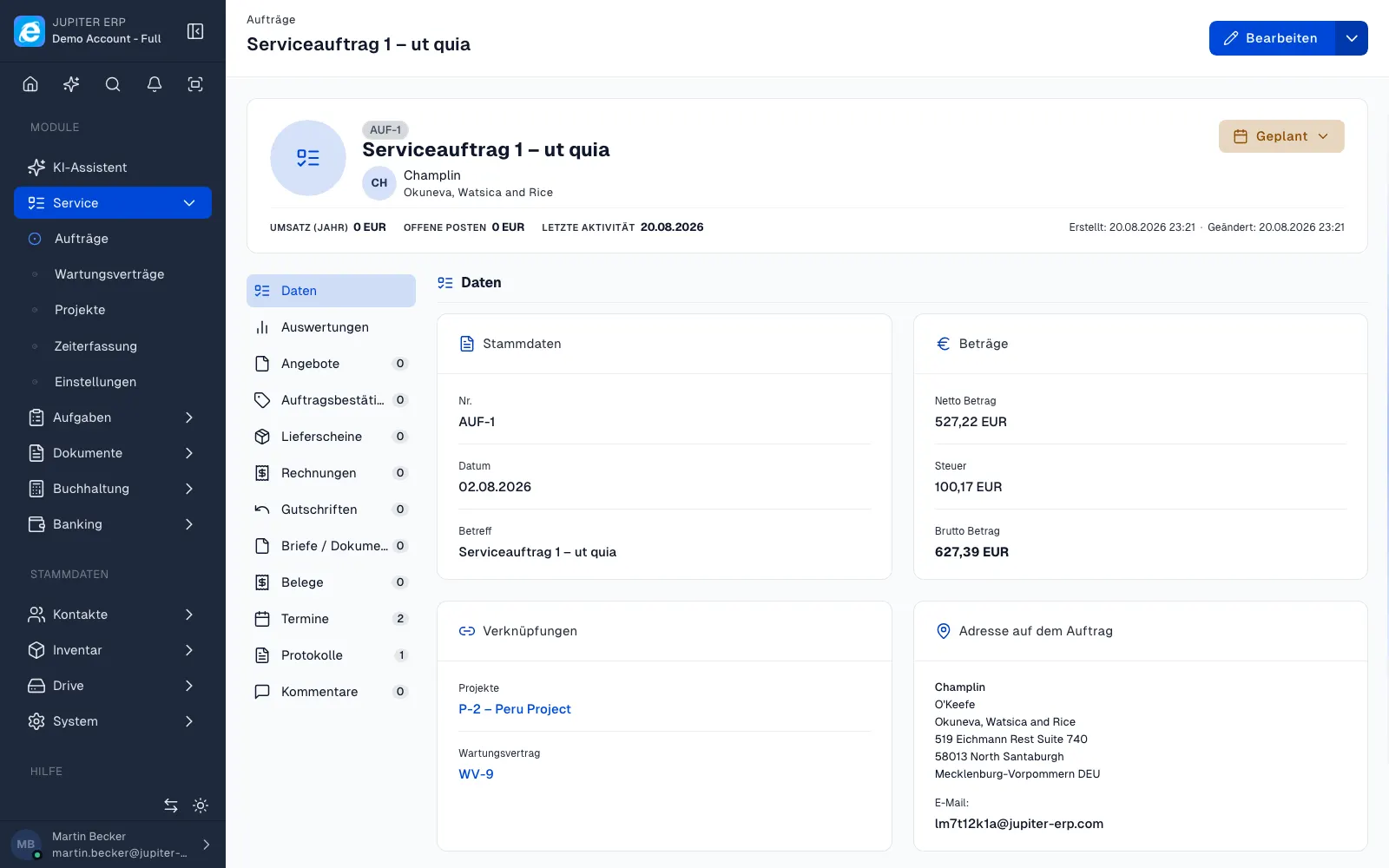Select the Gutschriften tab
1389x868 pixels.
(x=331, y=510)
